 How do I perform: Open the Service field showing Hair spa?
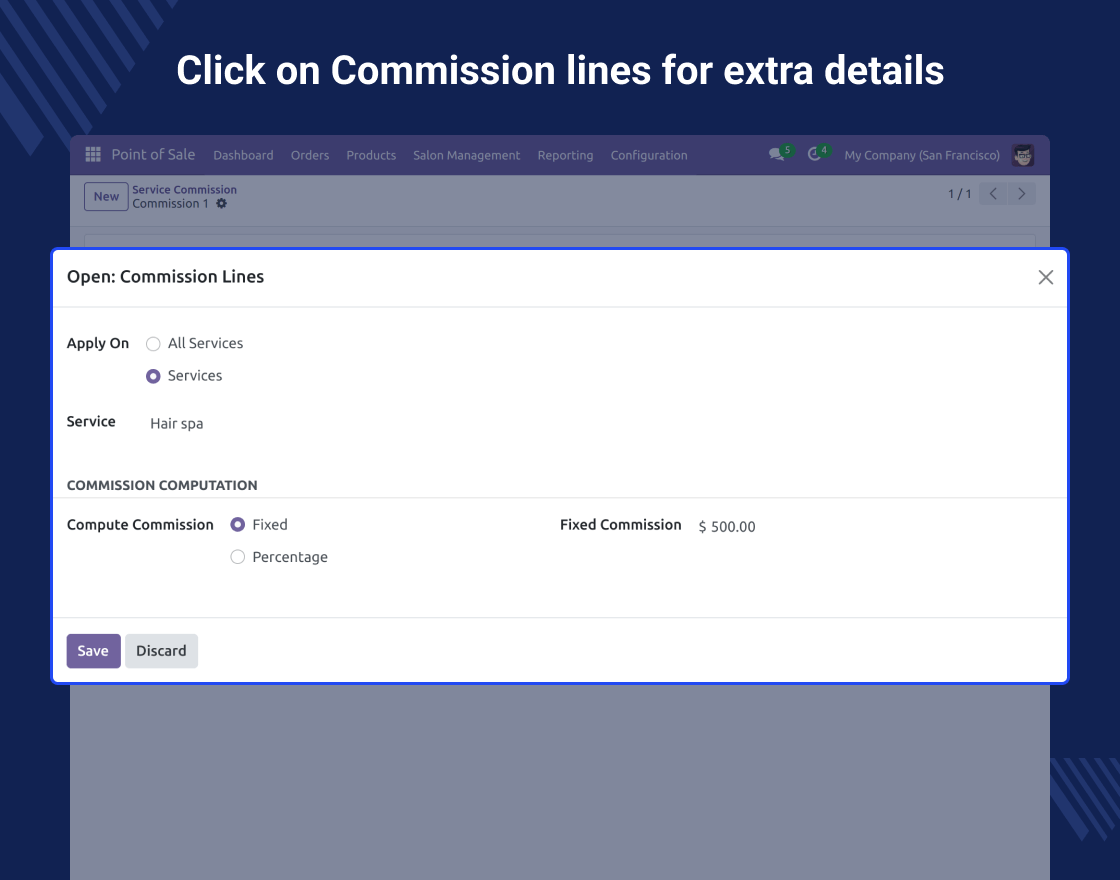(x=343, y=424)
